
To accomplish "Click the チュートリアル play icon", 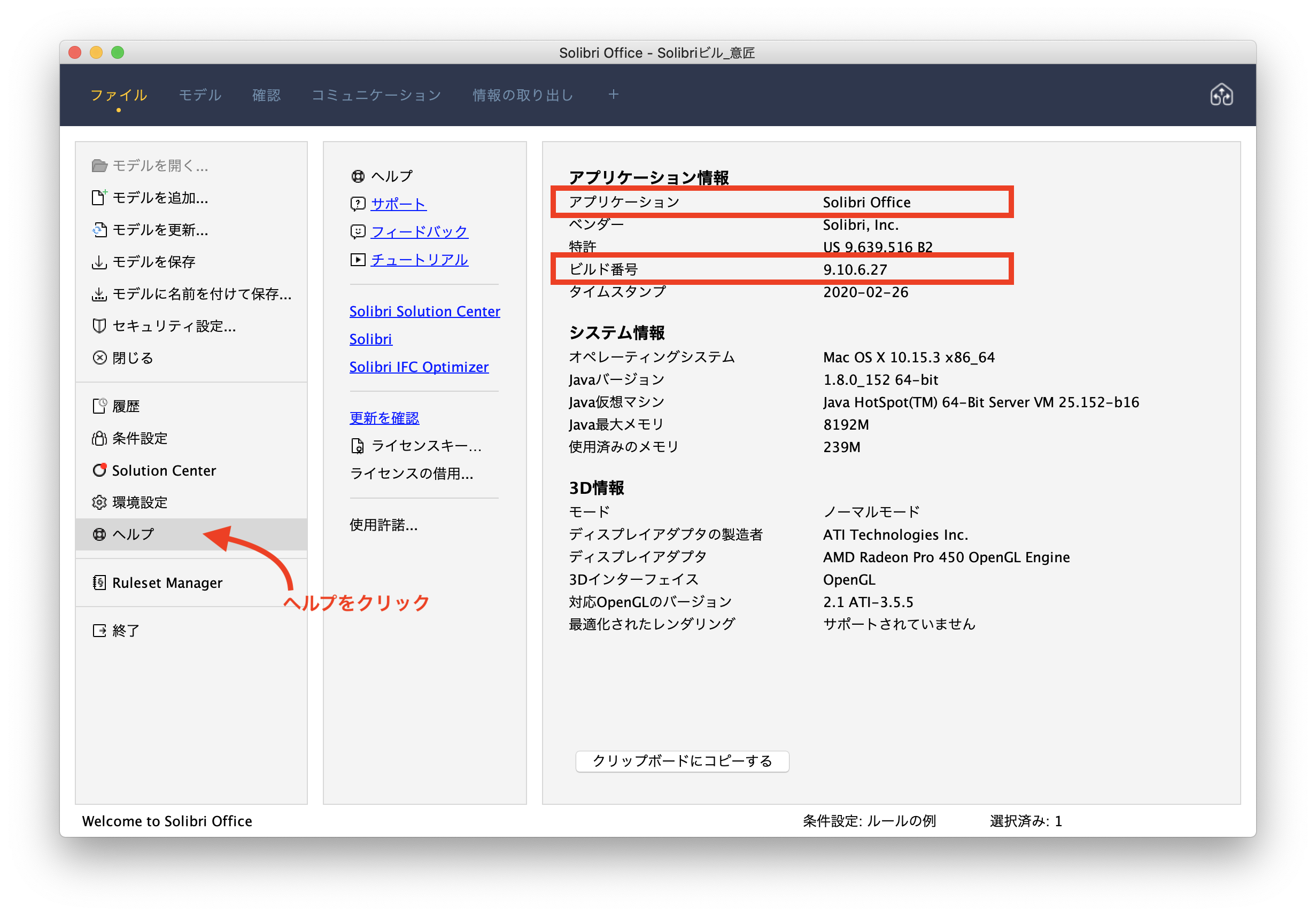I will point(358,260).
